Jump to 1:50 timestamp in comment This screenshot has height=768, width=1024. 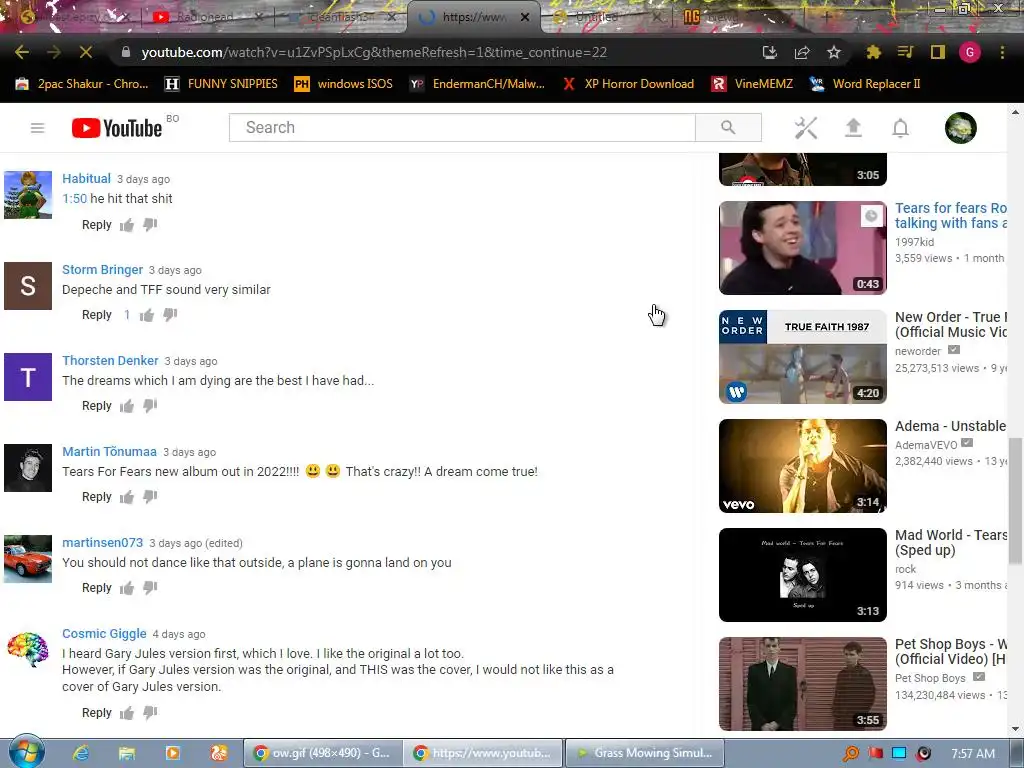click(74, 199)
